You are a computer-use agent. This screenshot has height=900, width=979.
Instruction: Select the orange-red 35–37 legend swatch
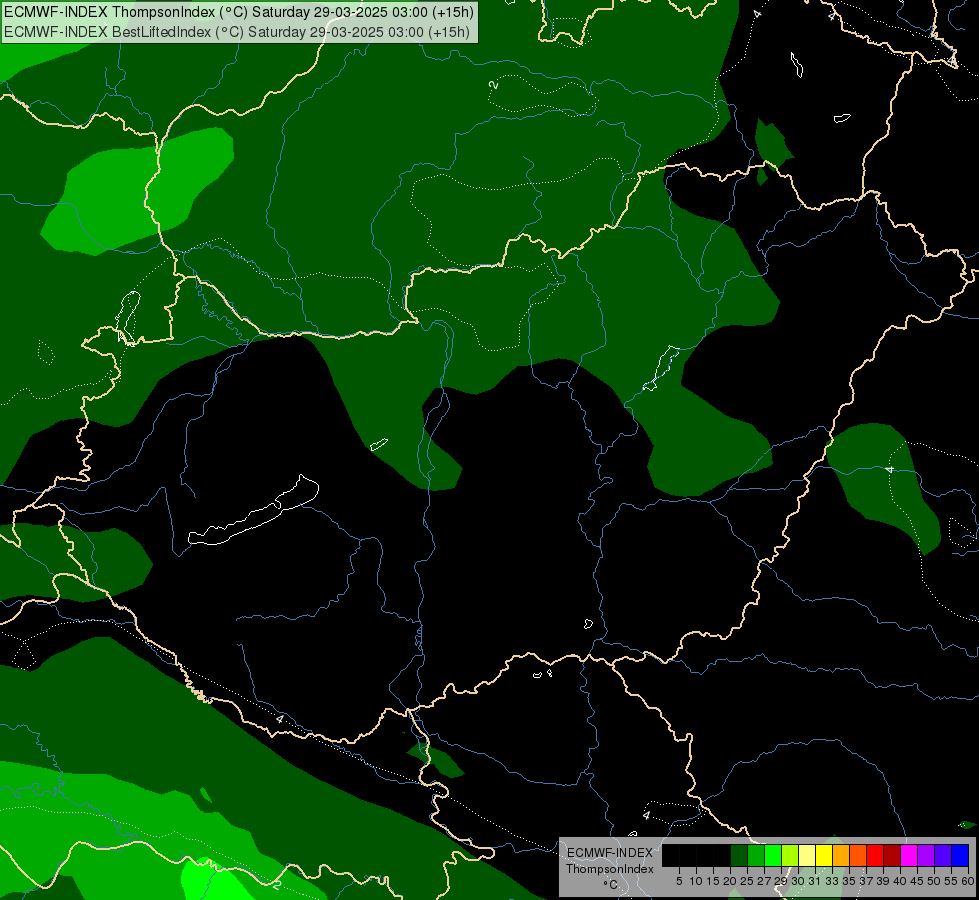[x=858, y=855]
